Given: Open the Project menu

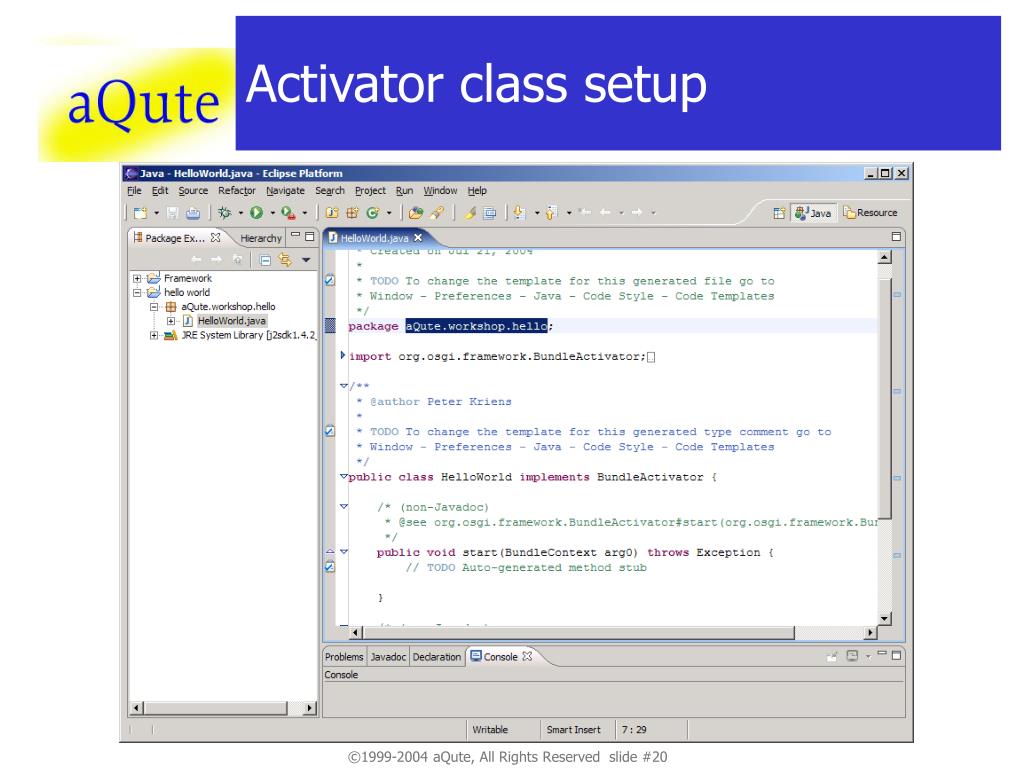Looking at the screenshot, I should [370, 191].
